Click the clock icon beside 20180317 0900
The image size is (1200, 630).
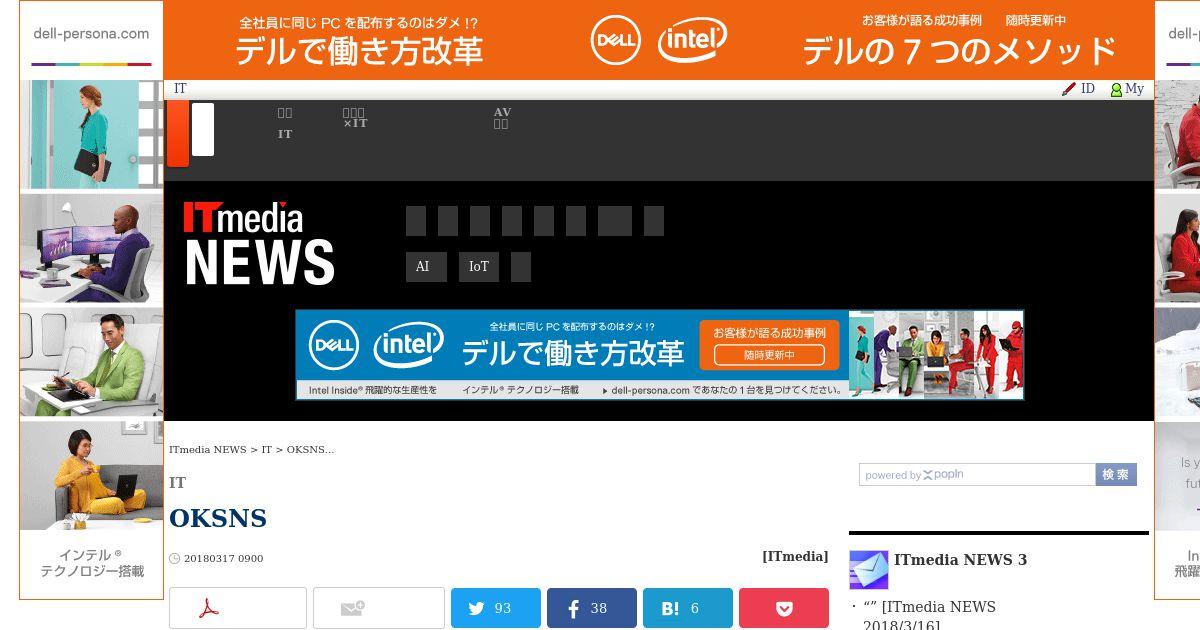175,558
